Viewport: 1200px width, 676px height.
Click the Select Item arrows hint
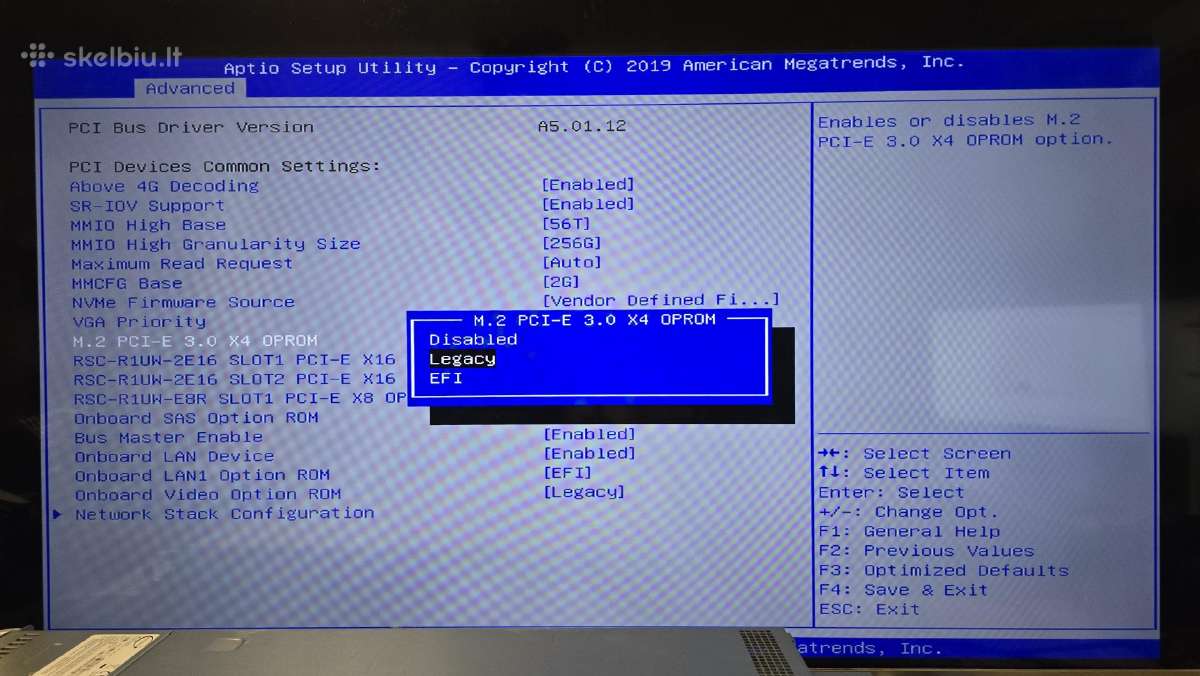903,473
